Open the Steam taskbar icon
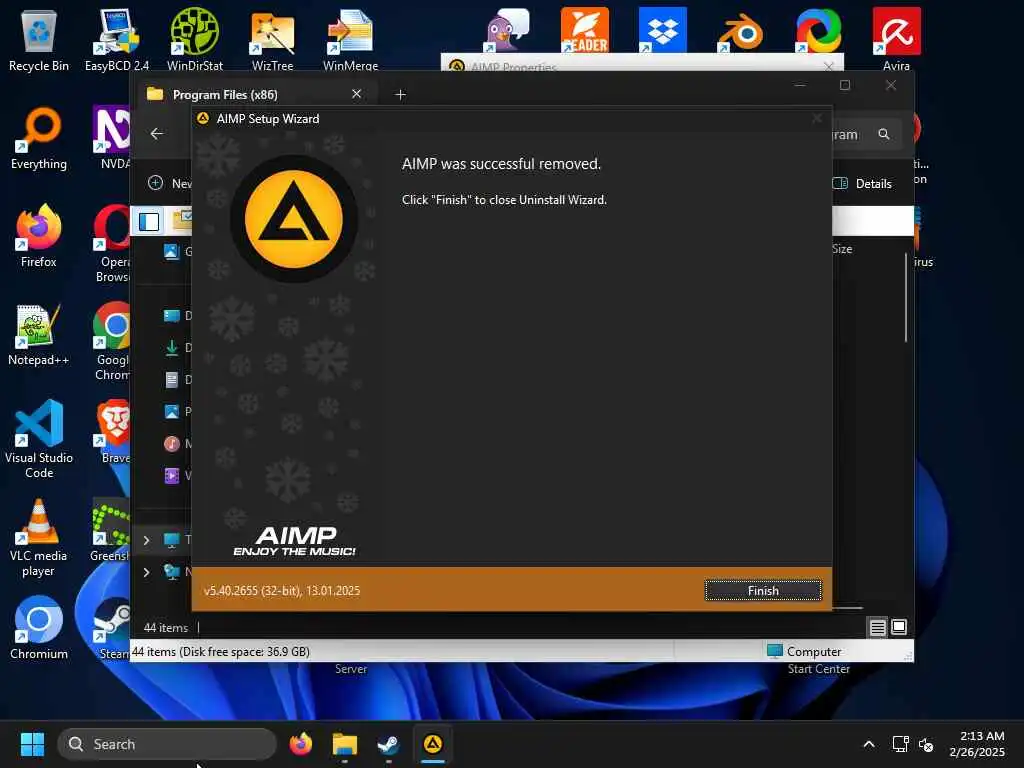Screen dimensions: 1024x768 (389, 744)
